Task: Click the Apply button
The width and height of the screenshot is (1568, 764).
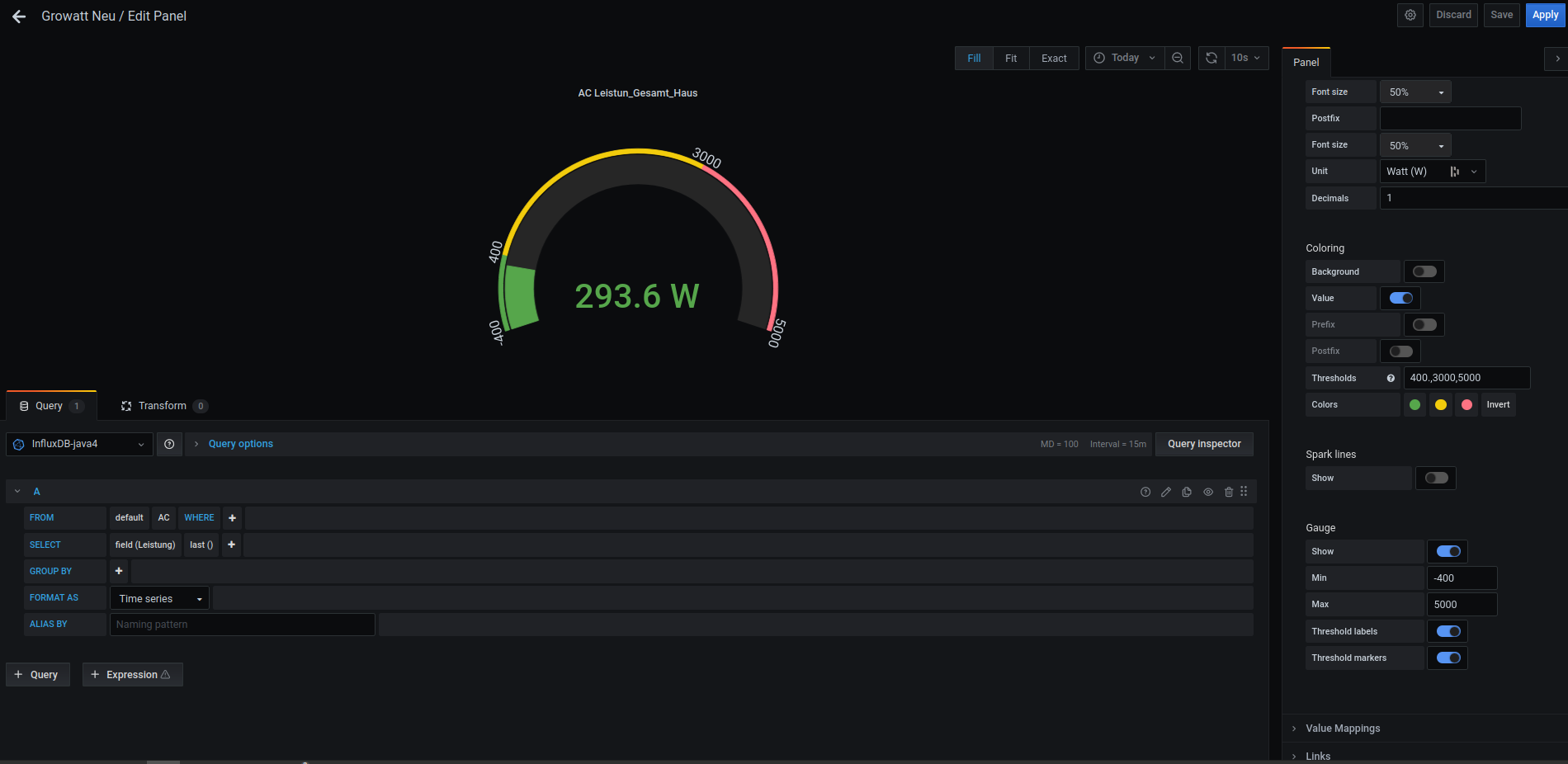Action: tap(1545, 15)
